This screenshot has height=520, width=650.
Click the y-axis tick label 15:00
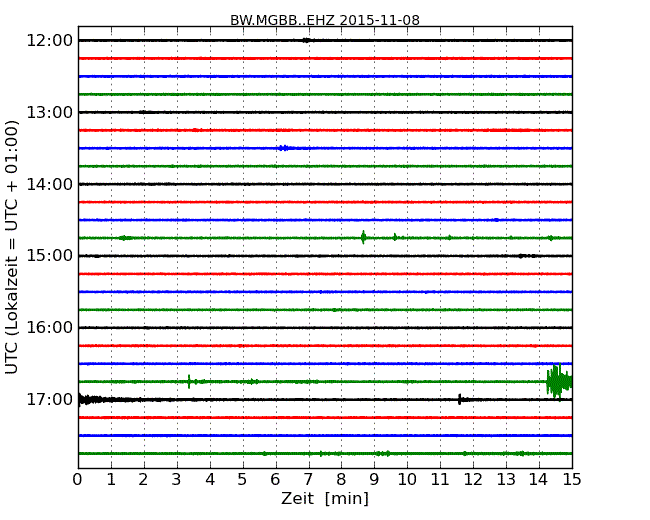tap(50, 256)
